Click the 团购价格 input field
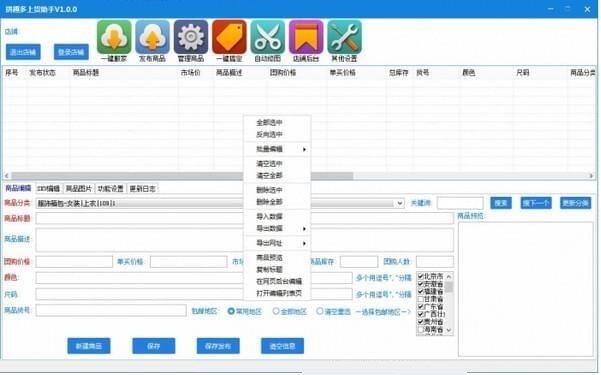Screen dimensions: 601x375 click(x=74, y=262)
